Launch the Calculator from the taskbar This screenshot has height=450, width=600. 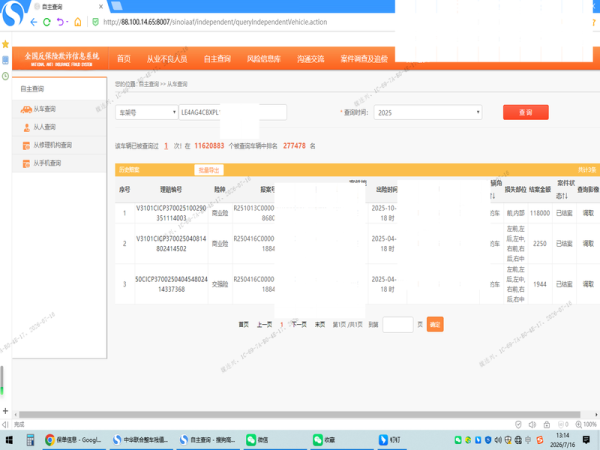30,440
